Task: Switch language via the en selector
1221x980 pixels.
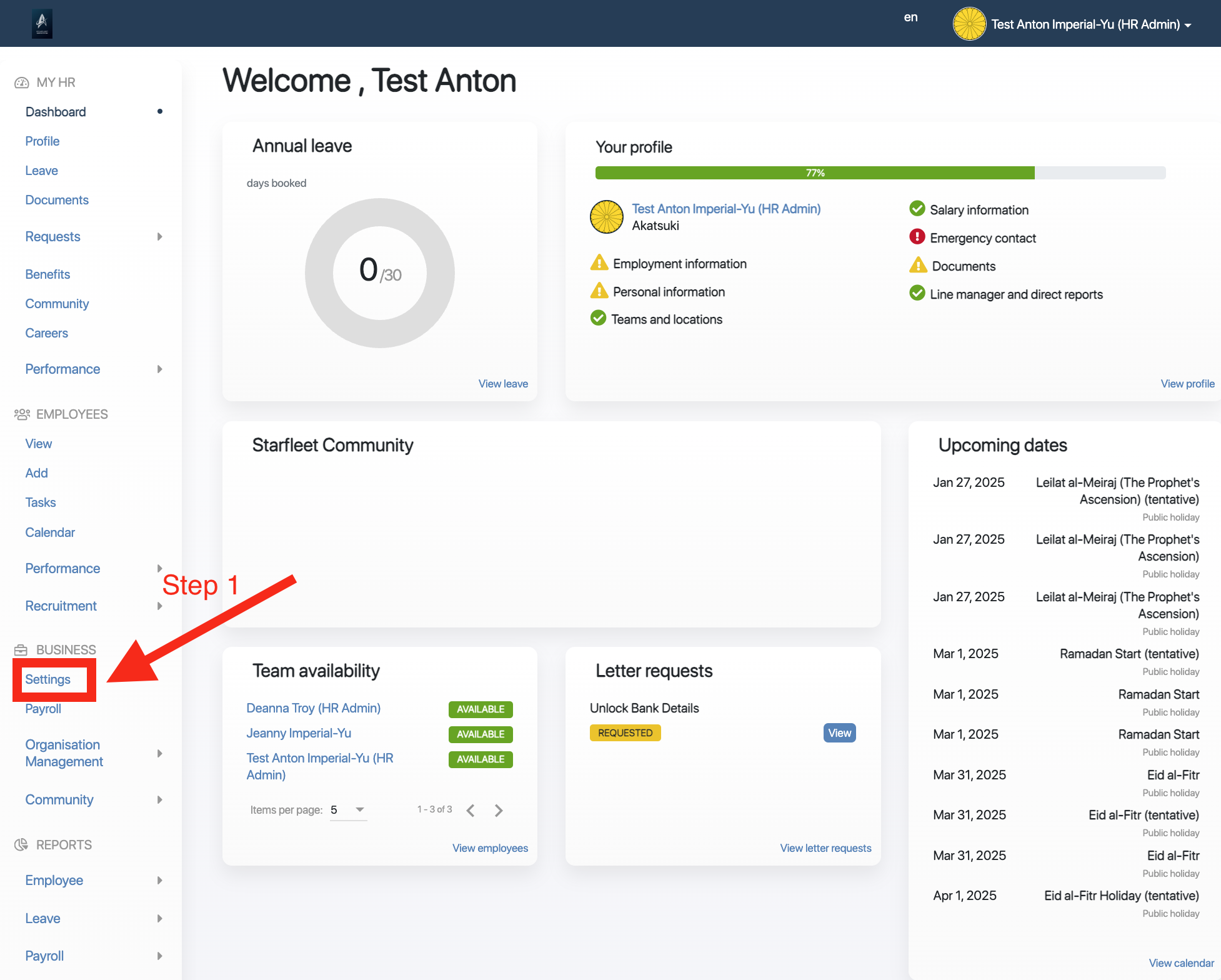Action: [x=910, y=17]
